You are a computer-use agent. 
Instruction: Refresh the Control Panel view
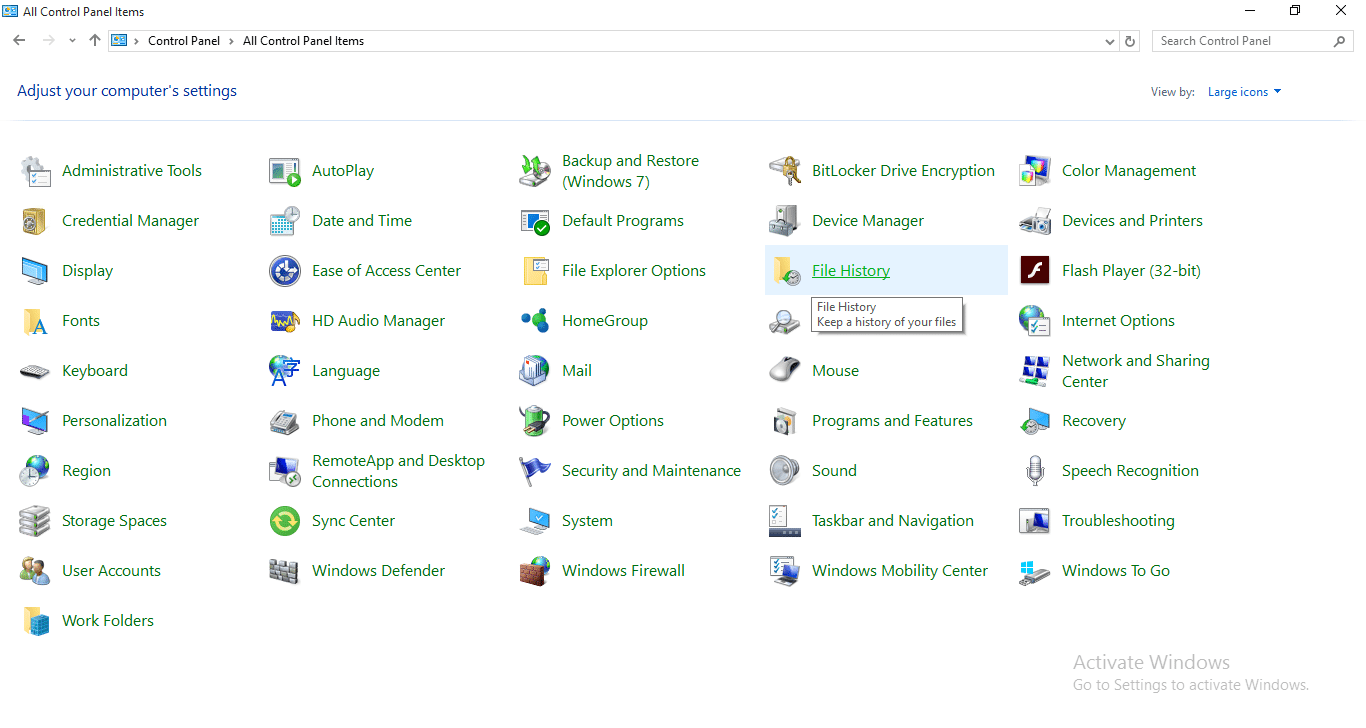click(x=1131, y=42)
